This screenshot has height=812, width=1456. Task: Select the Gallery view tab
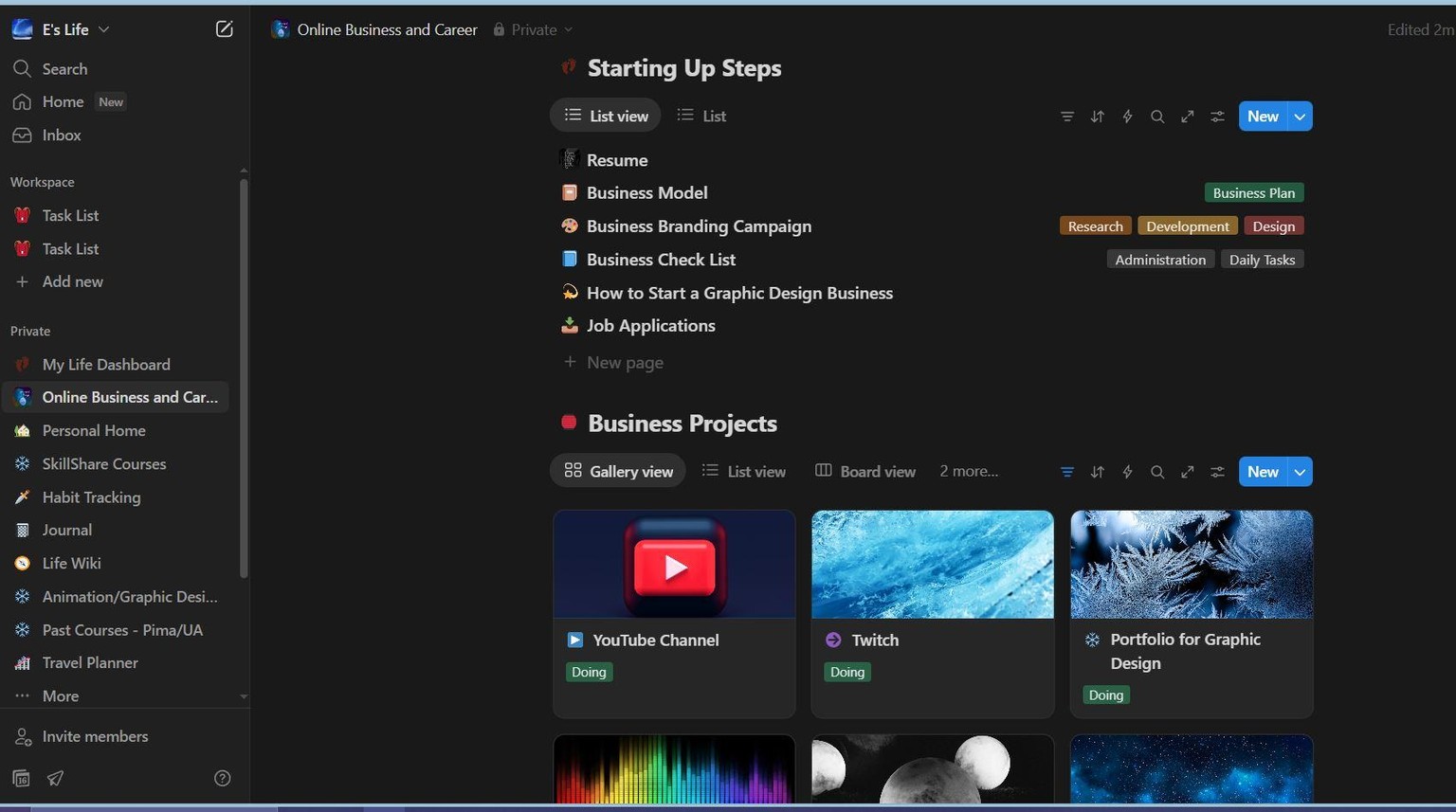click(x=618, y=471)
